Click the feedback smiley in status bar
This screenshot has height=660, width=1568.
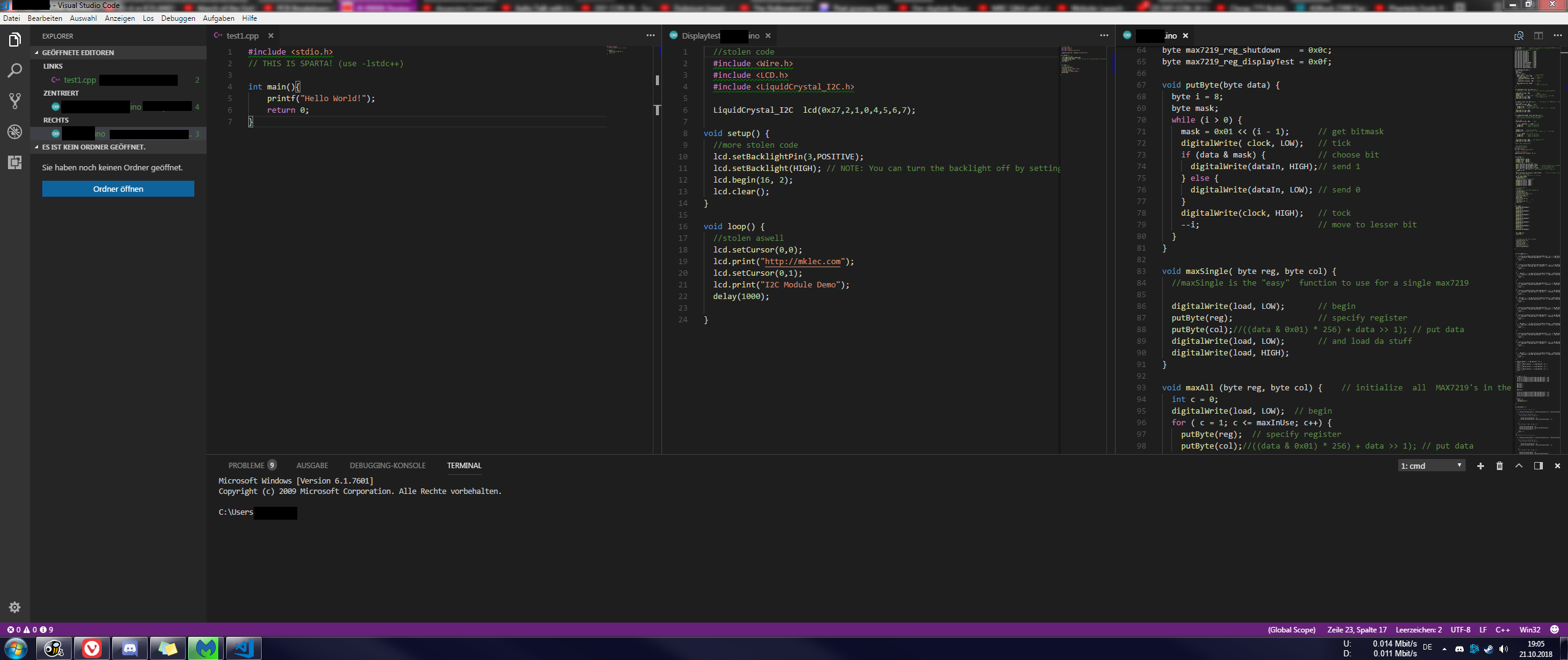1554,629
